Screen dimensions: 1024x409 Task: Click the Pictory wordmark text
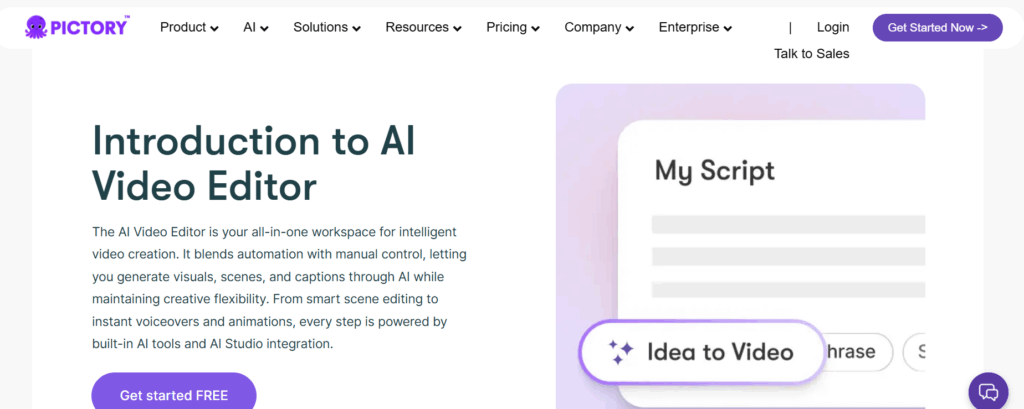coord(91,27)
